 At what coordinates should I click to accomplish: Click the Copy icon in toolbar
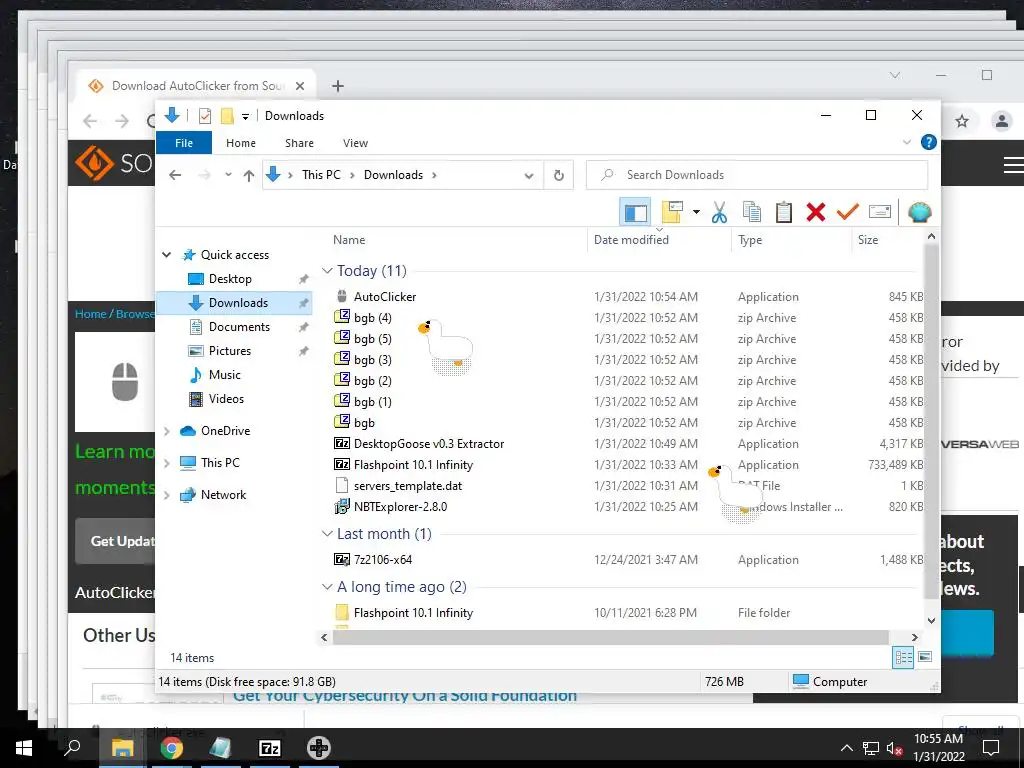[752, 212]
